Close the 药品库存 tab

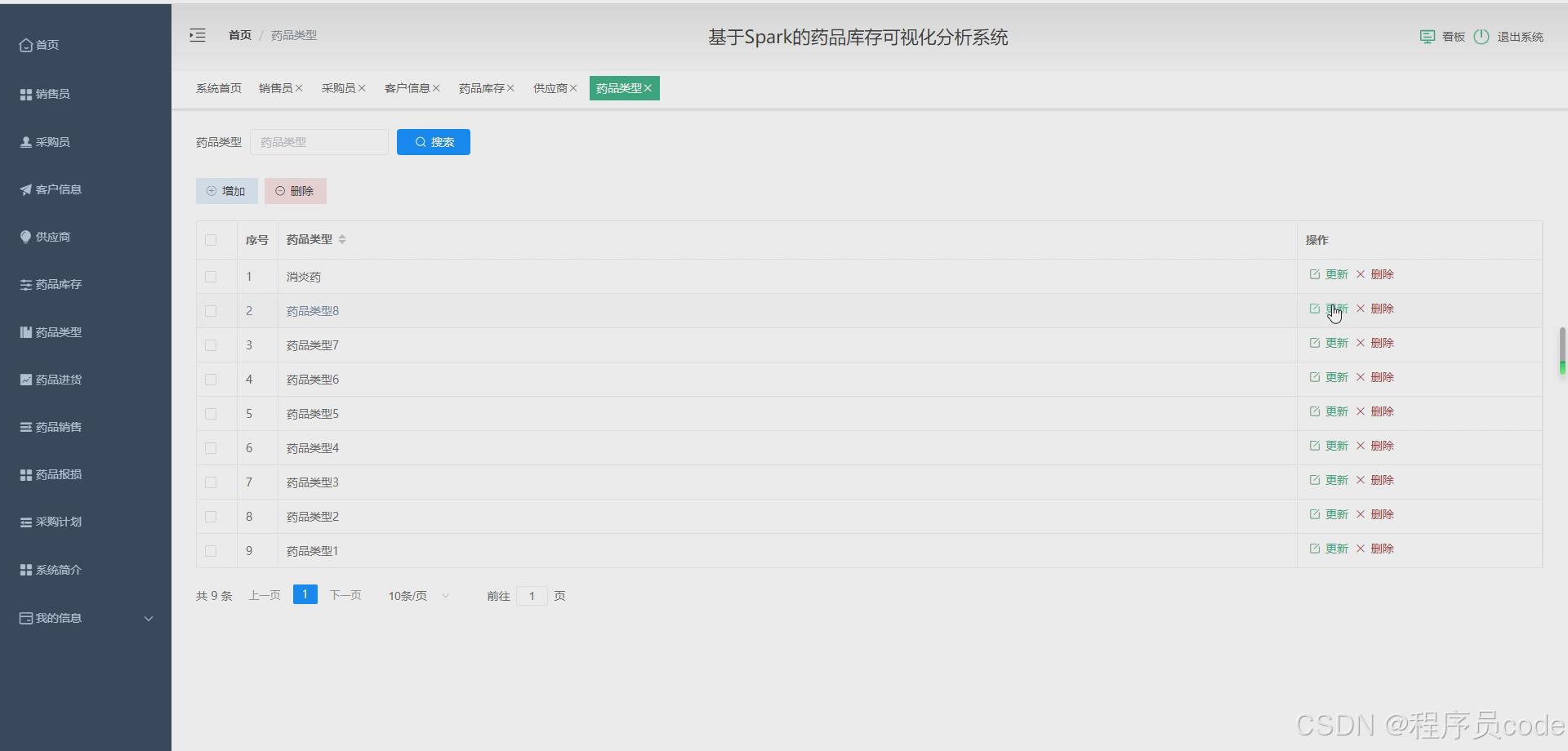coord(510,88)
